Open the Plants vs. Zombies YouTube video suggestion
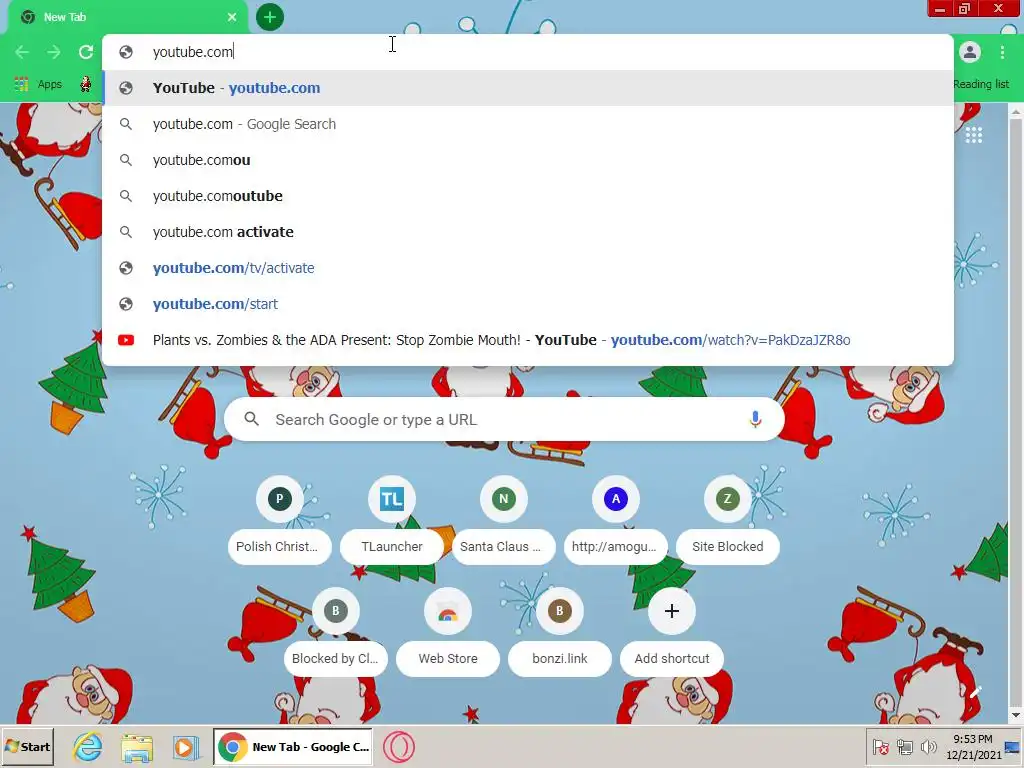Image resolution: width=1024 pixels, height=768 pixels. pos(528,340)
